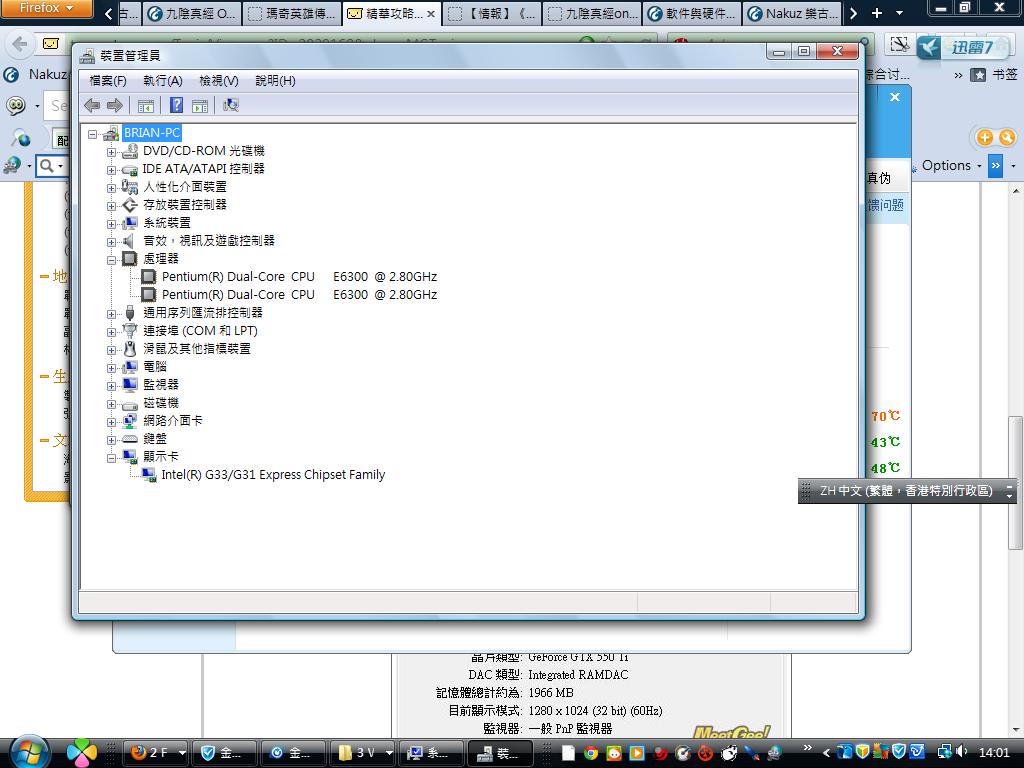This screenshot has width=1024, height=768.
Task: Click Intel G33/G31 display adapter icon
Action: pos(149,475)
